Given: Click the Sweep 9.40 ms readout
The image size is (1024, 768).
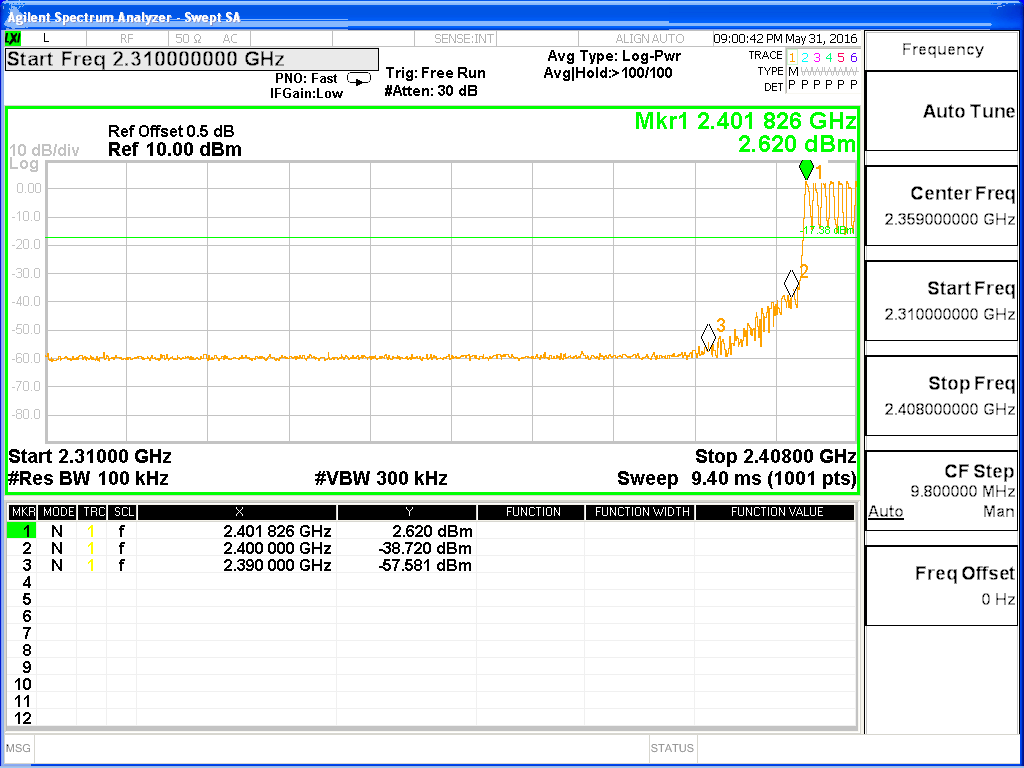Looking at the screenshot, I should click(x=737, y=479).
